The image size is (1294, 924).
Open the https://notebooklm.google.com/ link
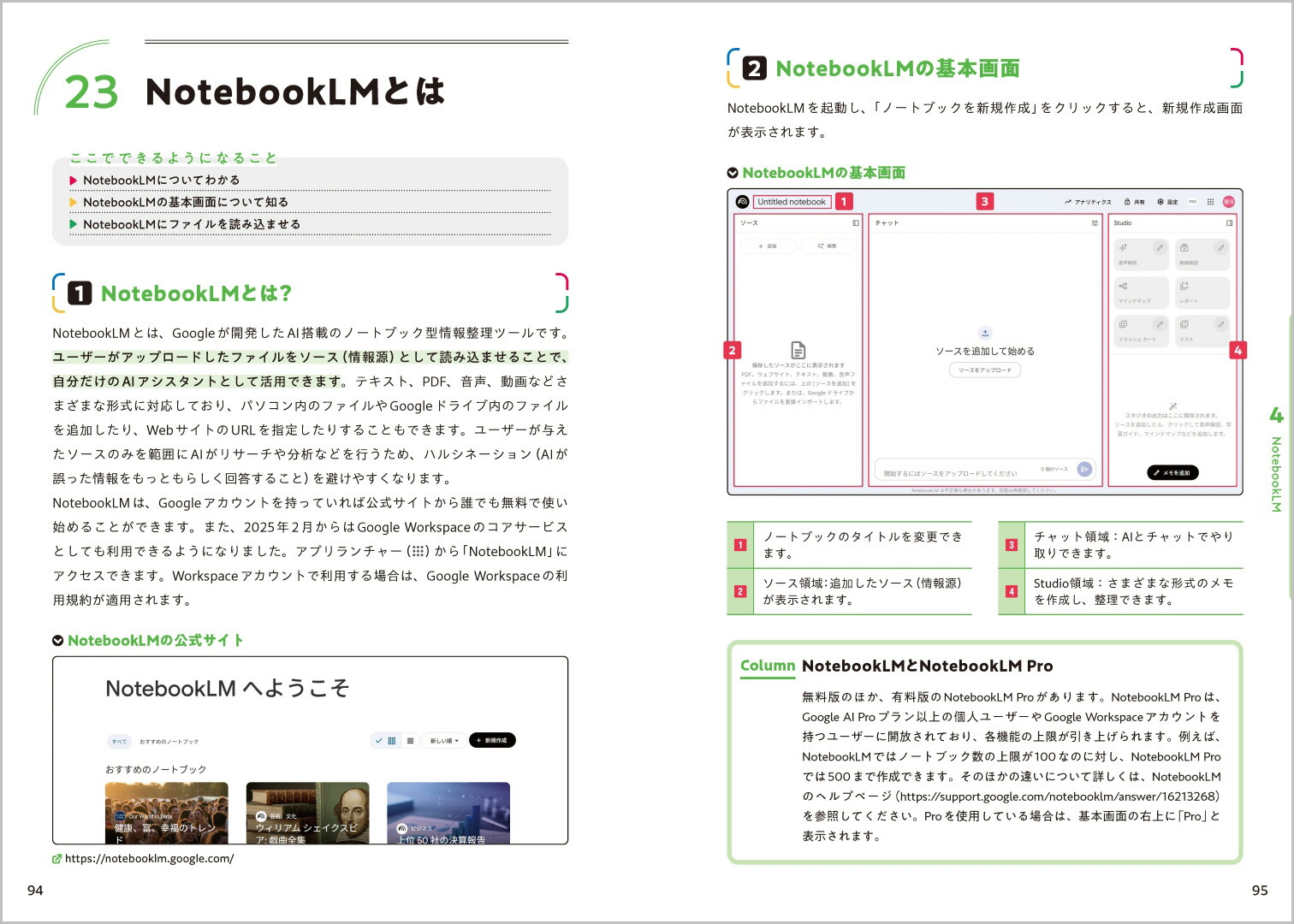tap(149, 858)
